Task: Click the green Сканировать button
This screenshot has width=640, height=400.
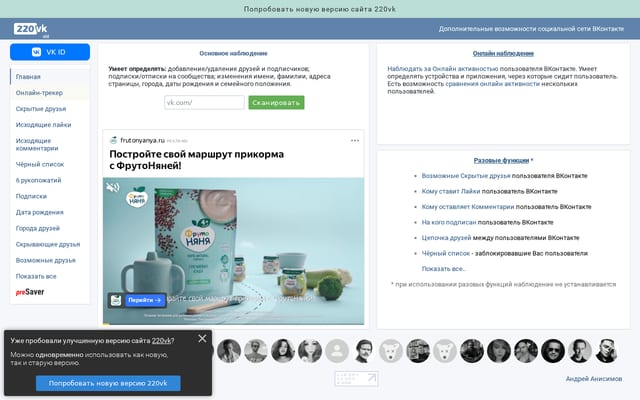Action: pos(276,102)
